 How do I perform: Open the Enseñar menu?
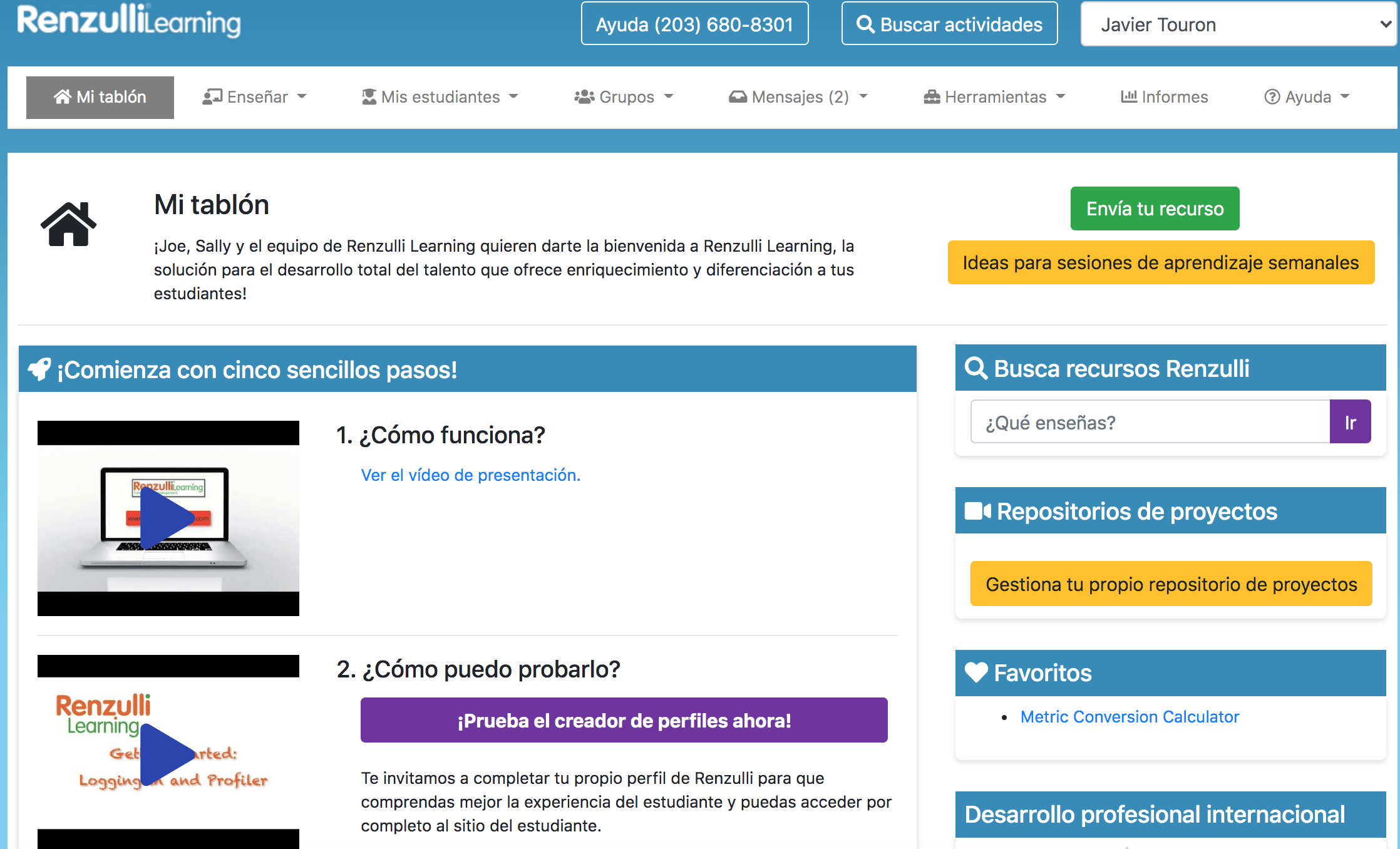coord(254,97)
